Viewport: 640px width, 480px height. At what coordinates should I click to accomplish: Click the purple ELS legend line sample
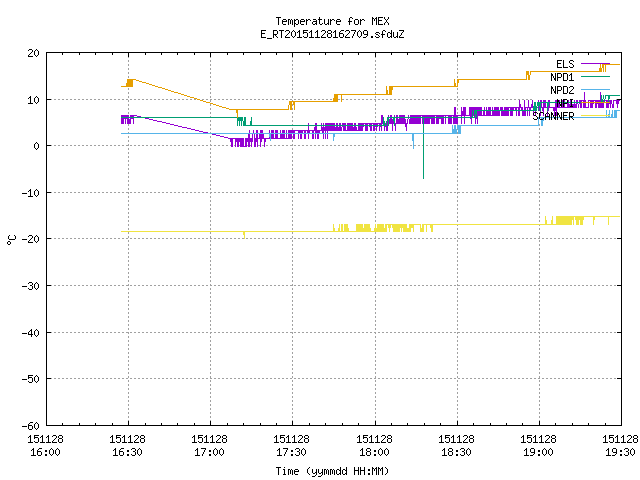click(x=595, y=64)
